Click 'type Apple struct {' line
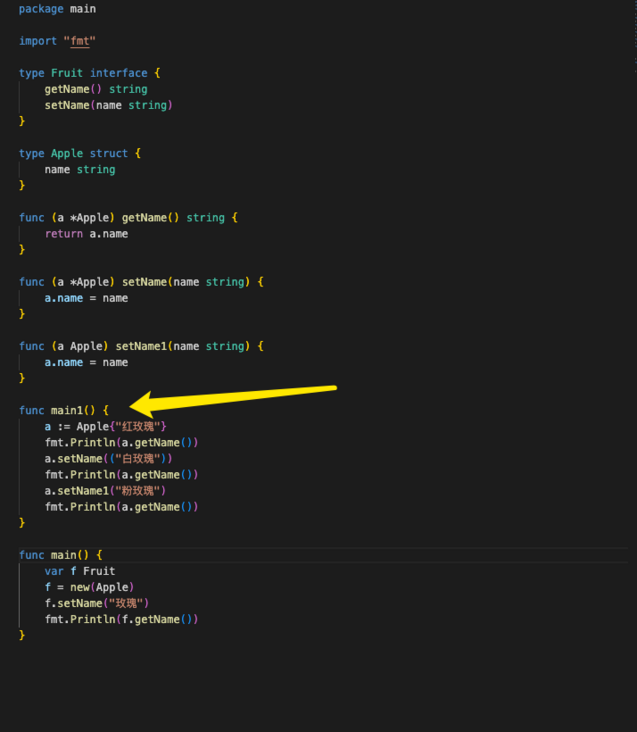This screenshot has height=732, width=637. point(80,154)
